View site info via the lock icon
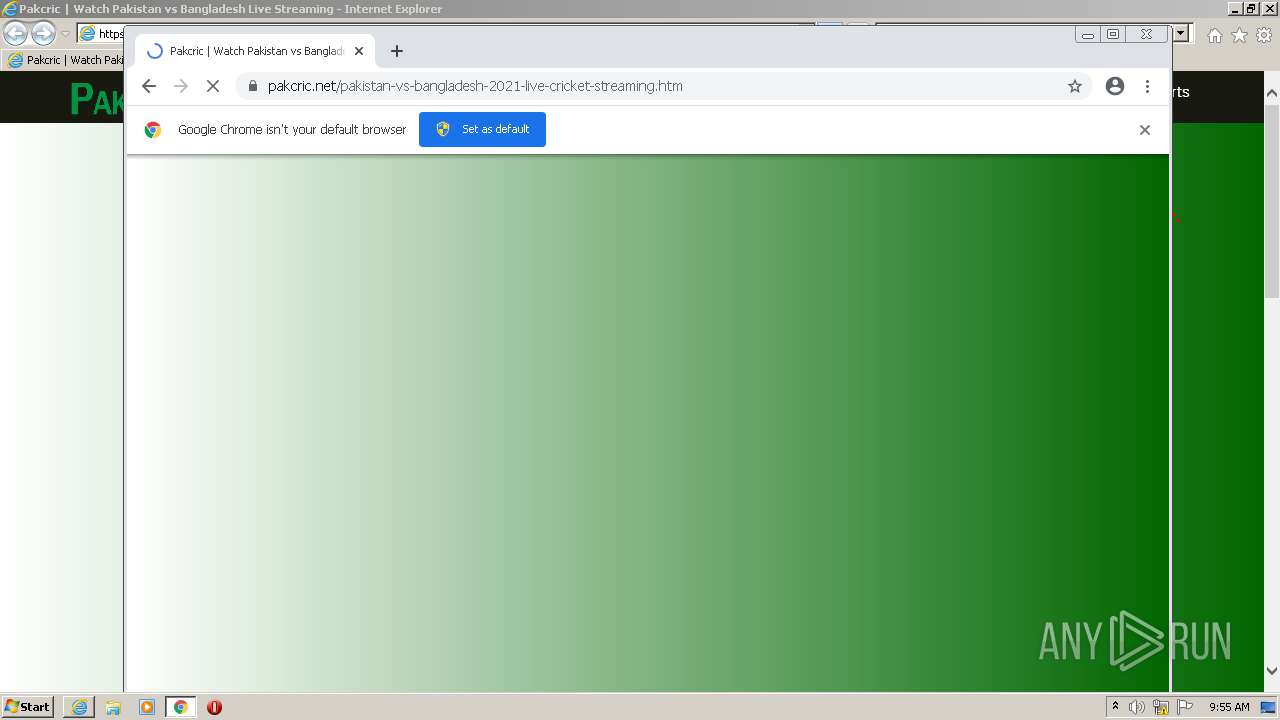 (252, 86)
